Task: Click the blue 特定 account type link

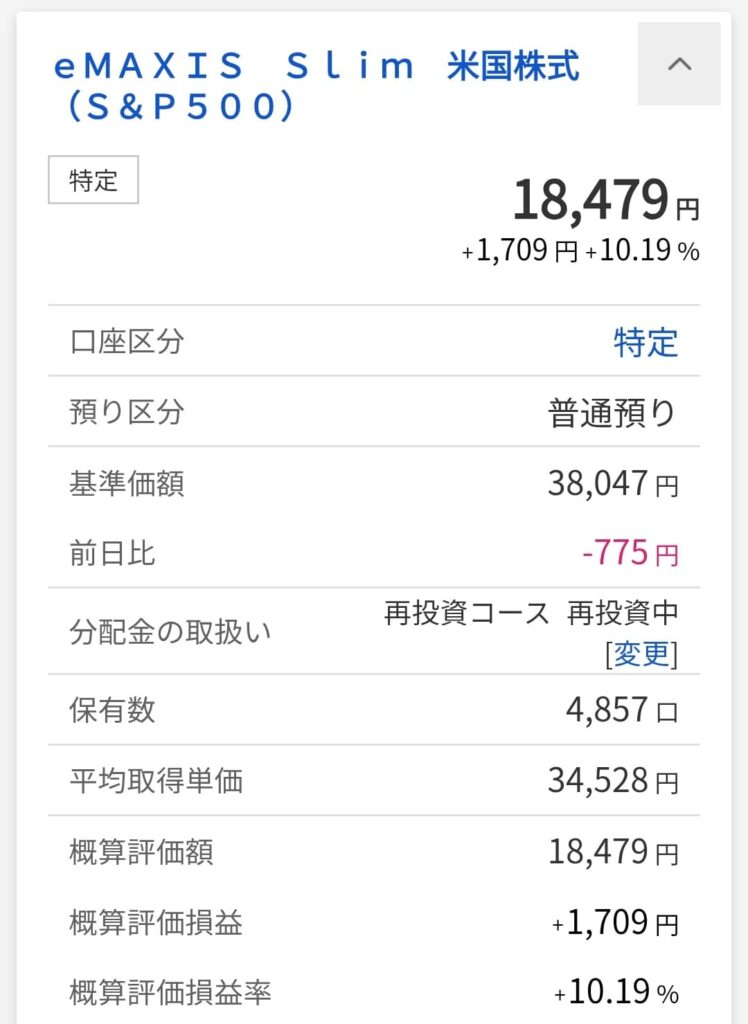Action: click(x=645, y=342)
